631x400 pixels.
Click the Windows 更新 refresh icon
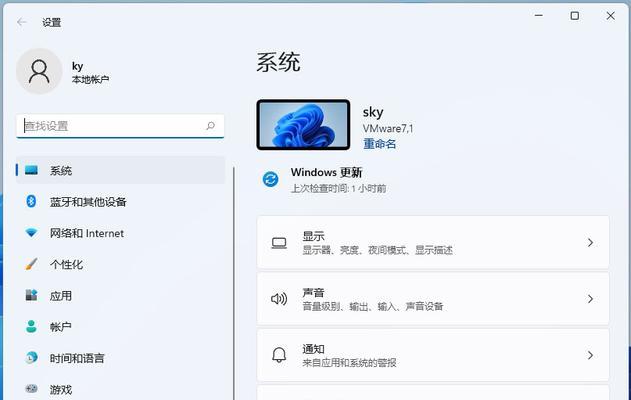[270, 179]
